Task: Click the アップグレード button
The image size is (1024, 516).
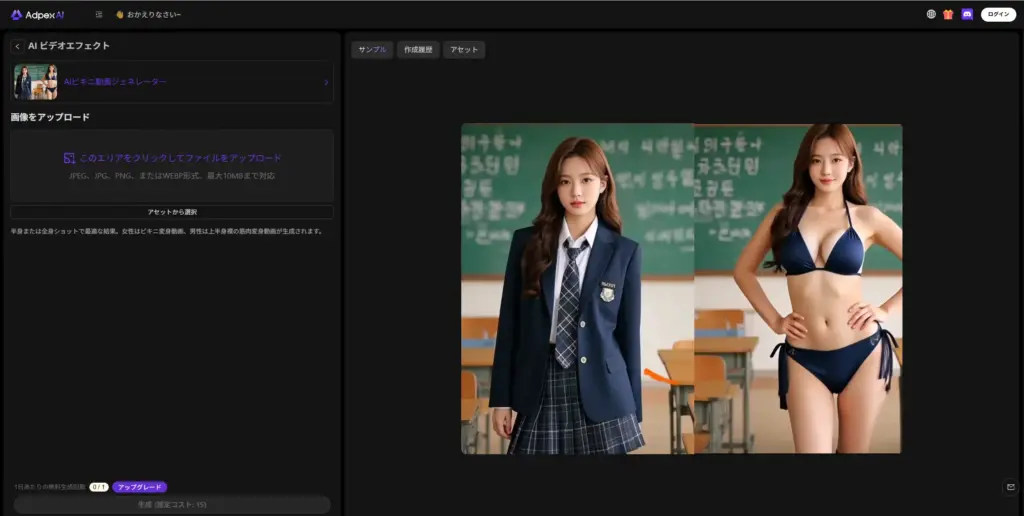Action: (x=140, y=487)
